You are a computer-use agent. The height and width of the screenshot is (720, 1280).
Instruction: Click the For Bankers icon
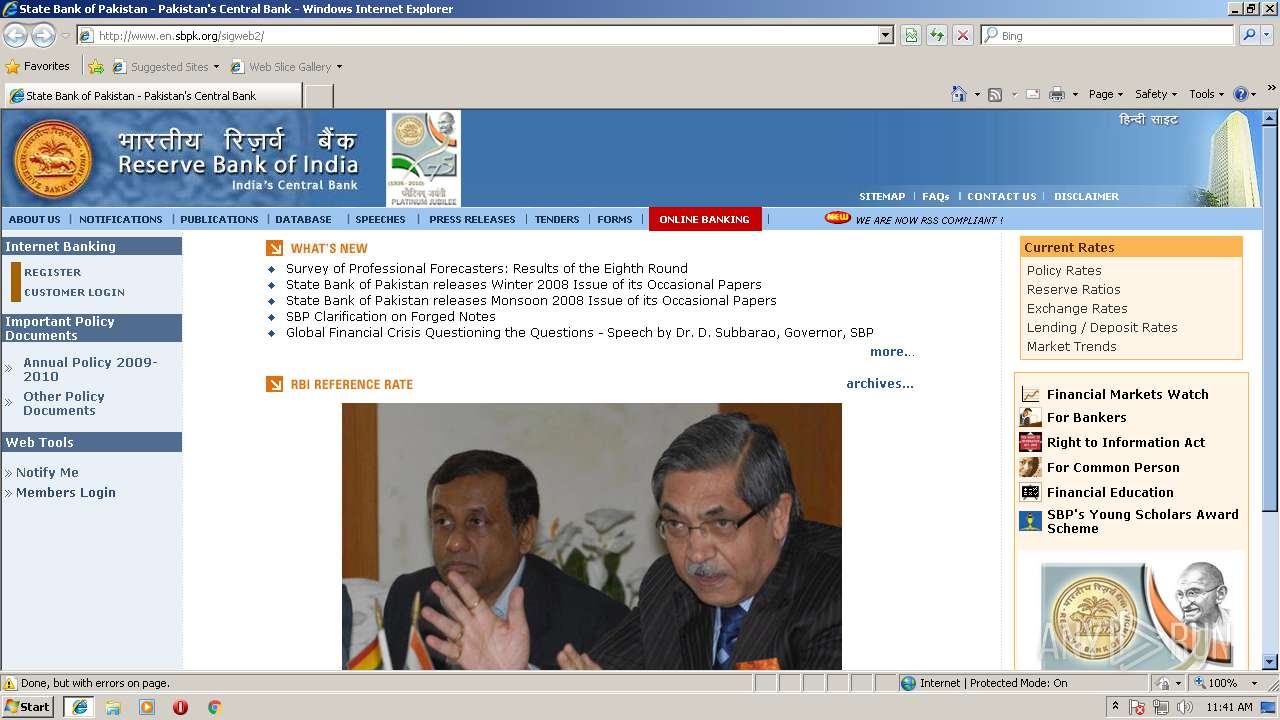[x=1030, y=418]
